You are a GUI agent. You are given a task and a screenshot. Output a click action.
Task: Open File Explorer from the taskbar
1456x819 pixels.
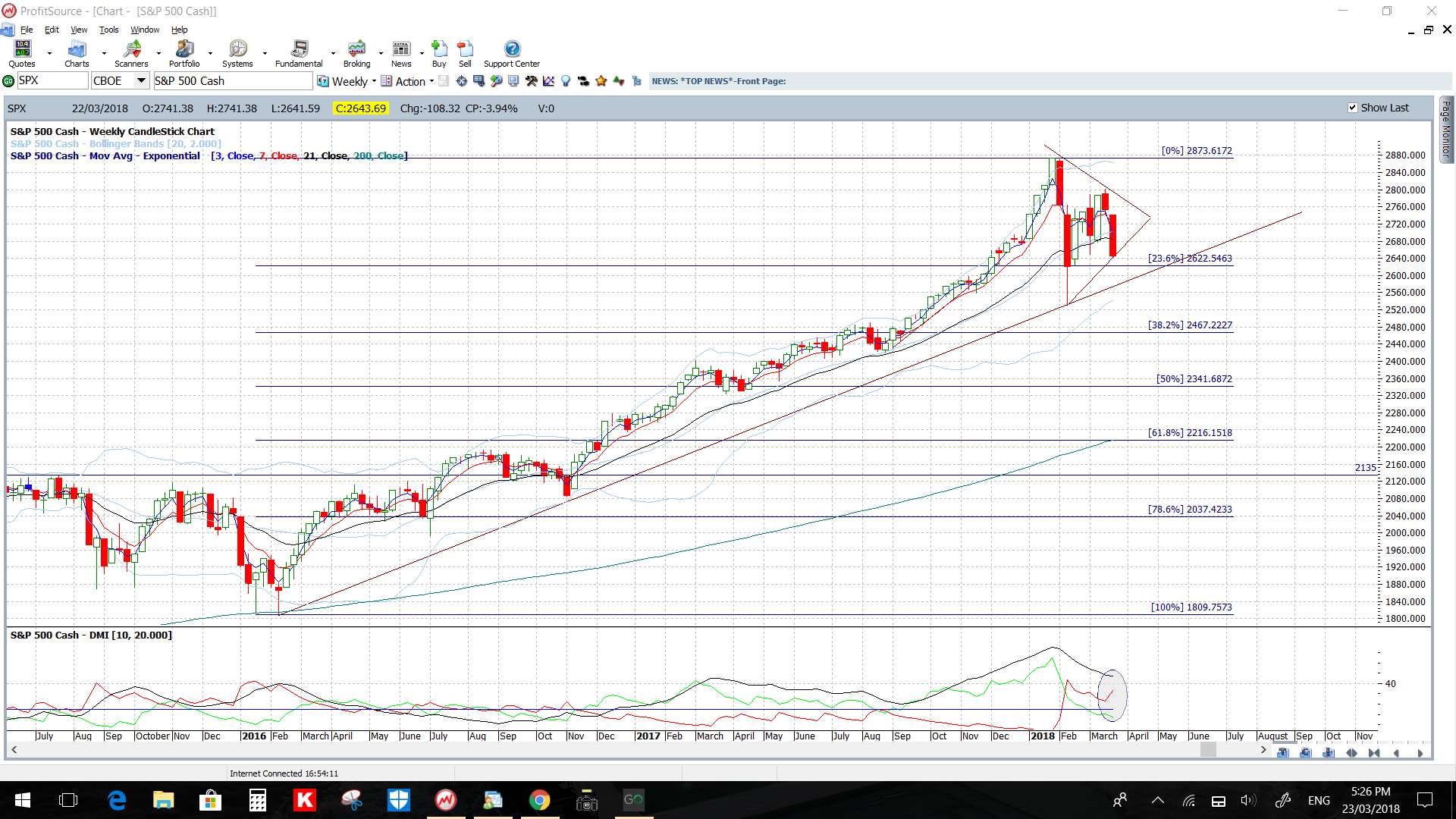(x=163, y=800)
